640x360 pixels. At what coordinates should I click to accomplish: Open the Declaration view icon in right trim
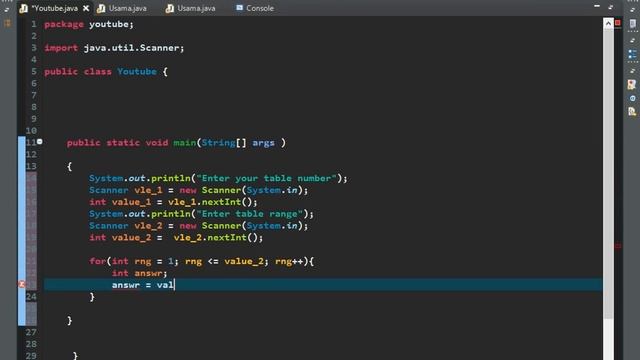632,111
